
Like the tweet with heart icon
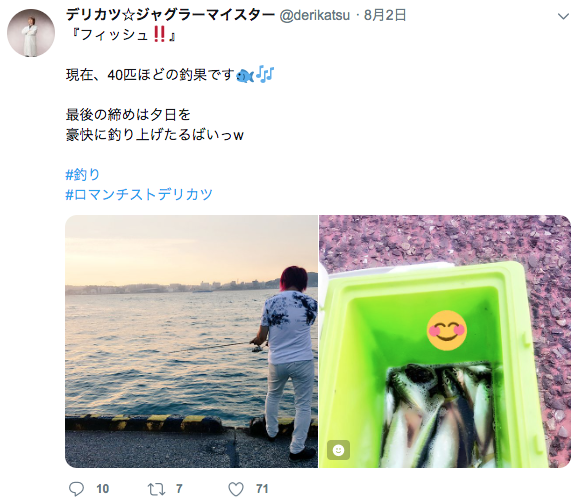point(236,489)
